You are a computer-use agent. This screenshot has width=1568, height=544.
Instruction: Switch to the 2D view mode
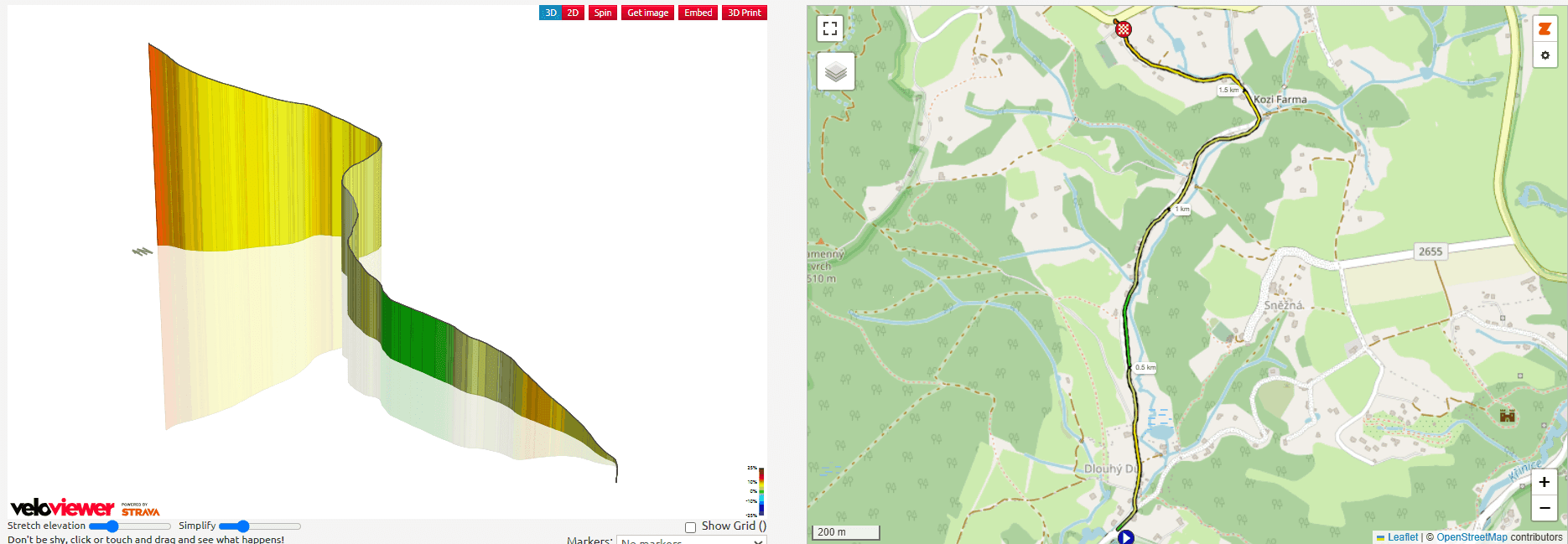click(x=573, y=13)
